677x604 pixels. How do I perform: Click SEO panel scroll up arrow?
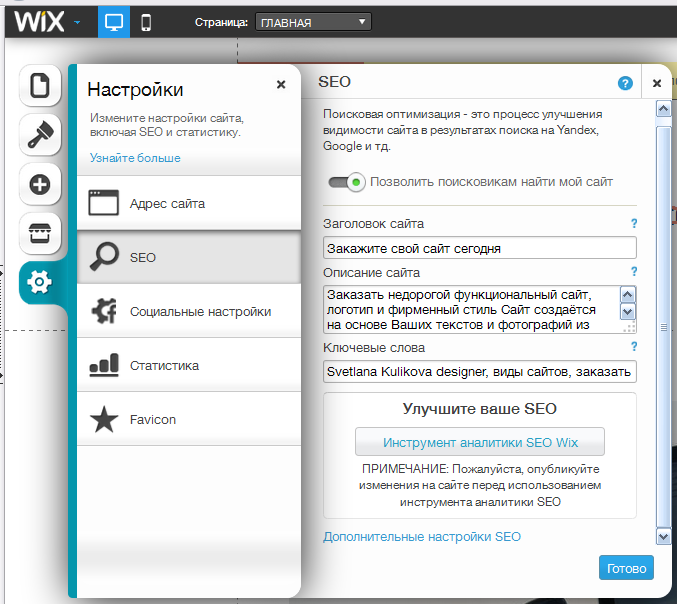tap(663, 108)
